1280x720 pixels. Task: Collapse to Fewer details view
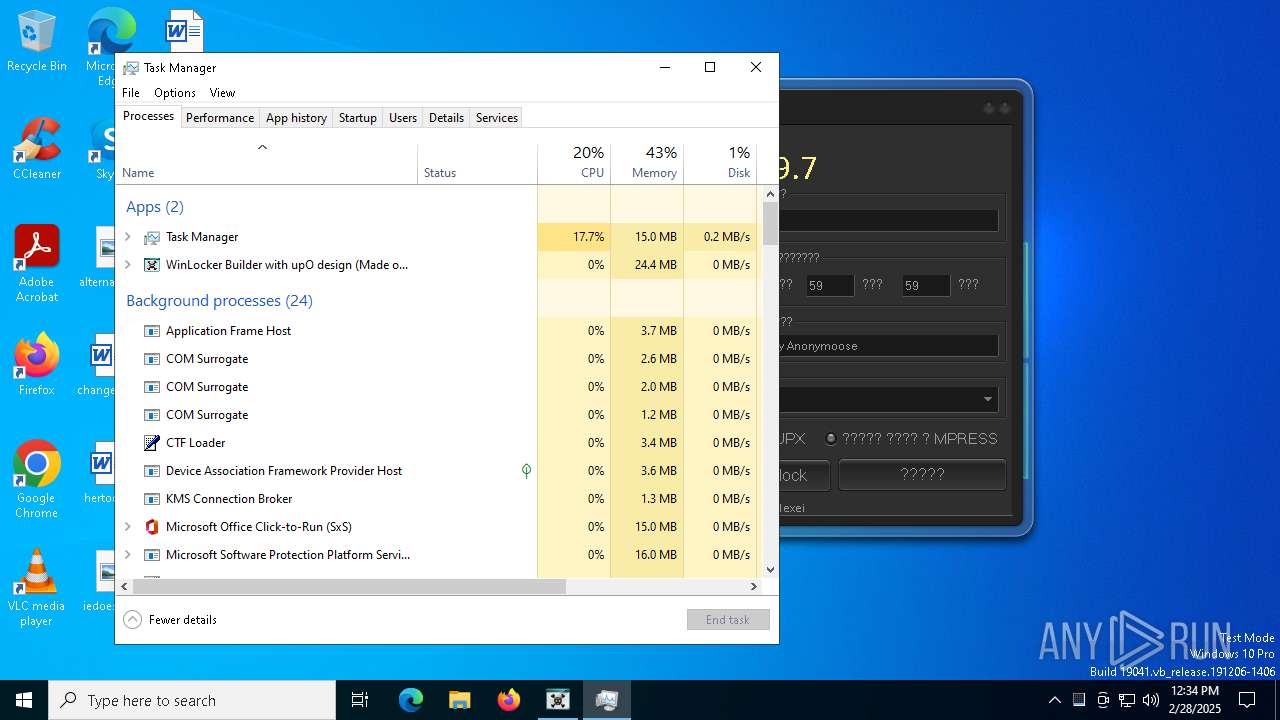click(x=170, y=619)
